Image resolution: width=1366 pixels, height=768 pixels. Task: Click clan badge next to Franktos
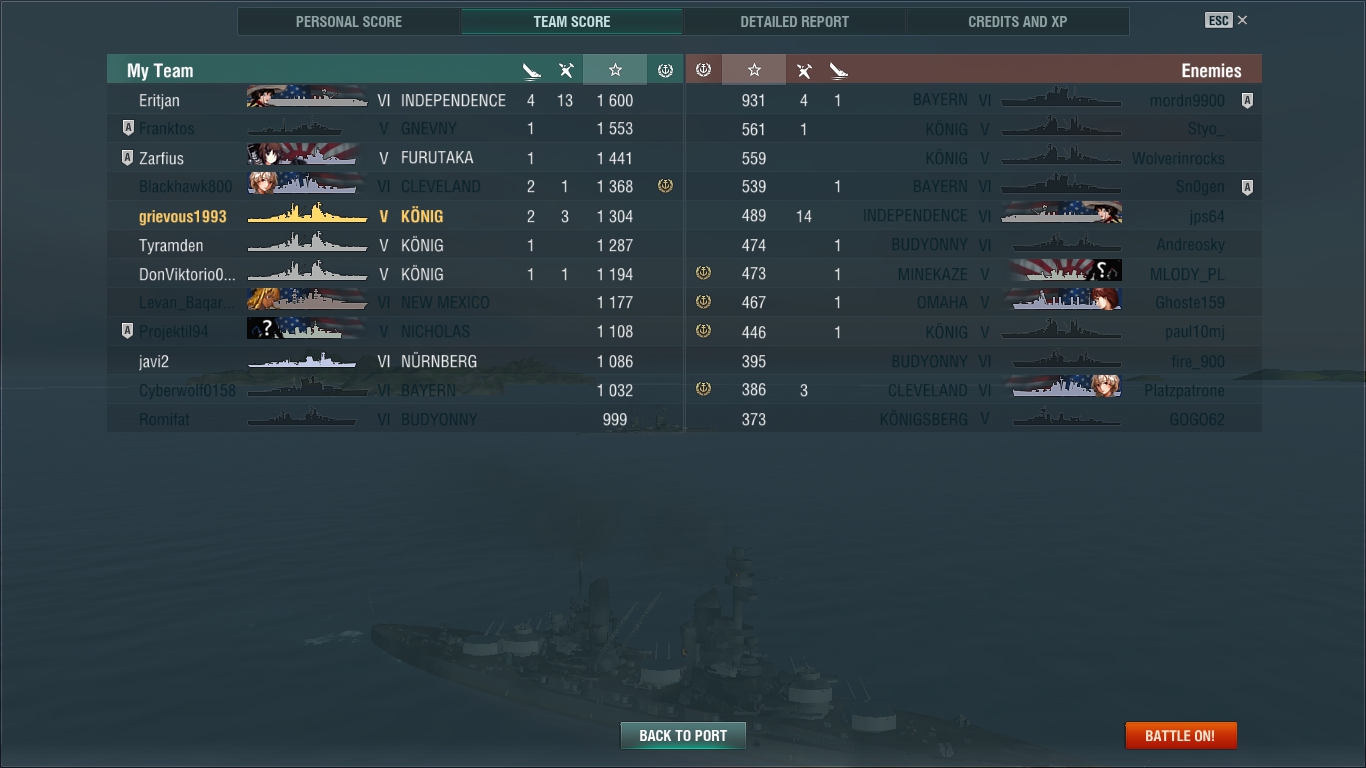click(127, 129)
